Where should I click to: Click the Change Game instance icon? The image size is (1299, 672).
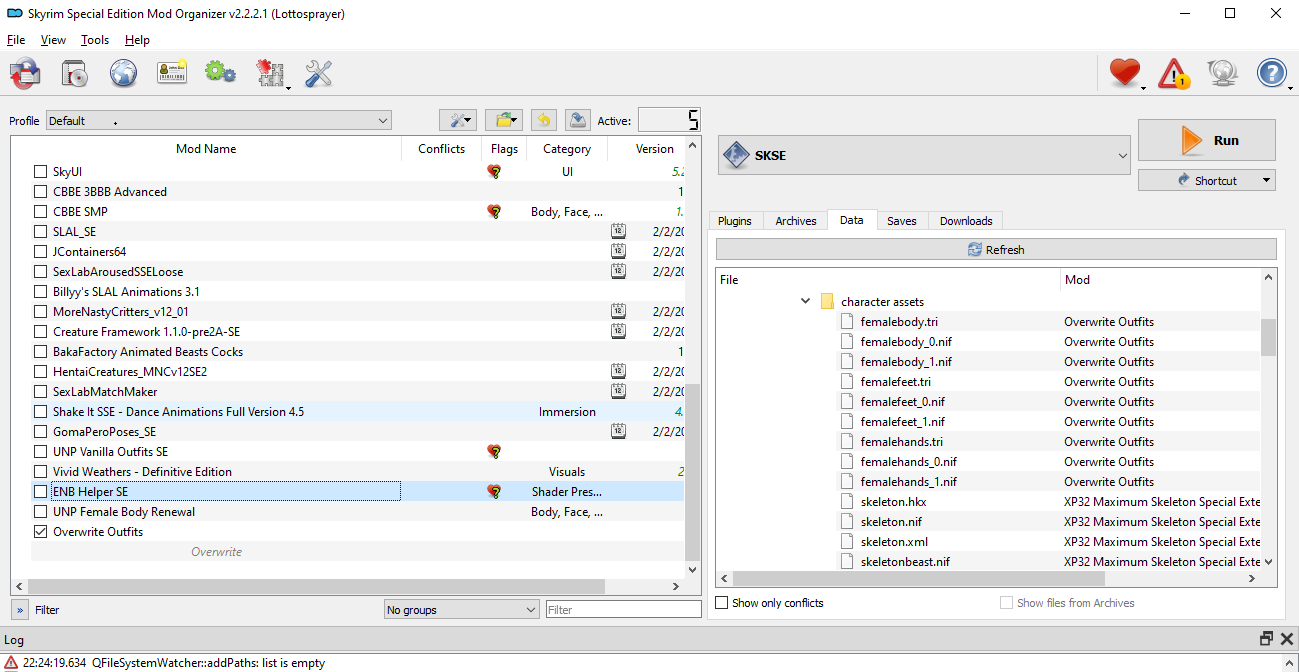(25, 73)
